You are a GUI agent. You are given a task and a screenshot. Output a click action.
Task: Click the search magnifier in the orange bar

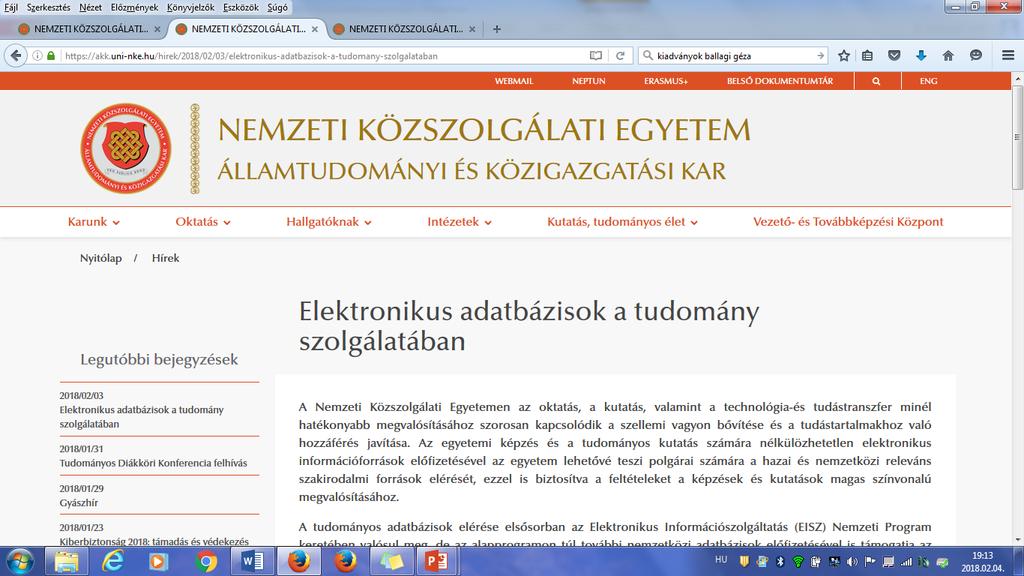click(x=876, y=81)
